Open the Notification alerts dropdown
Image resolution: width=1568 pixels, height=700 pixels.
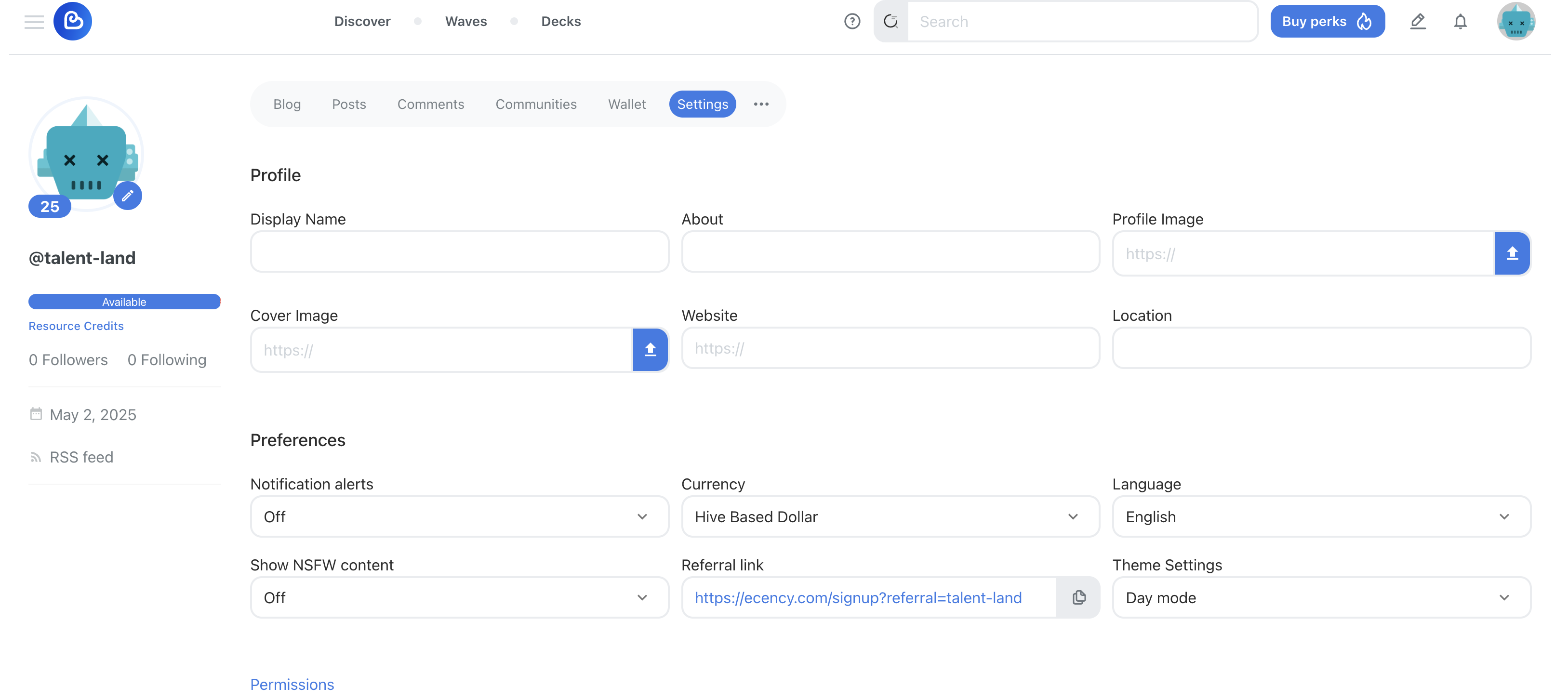coord(460,516)
